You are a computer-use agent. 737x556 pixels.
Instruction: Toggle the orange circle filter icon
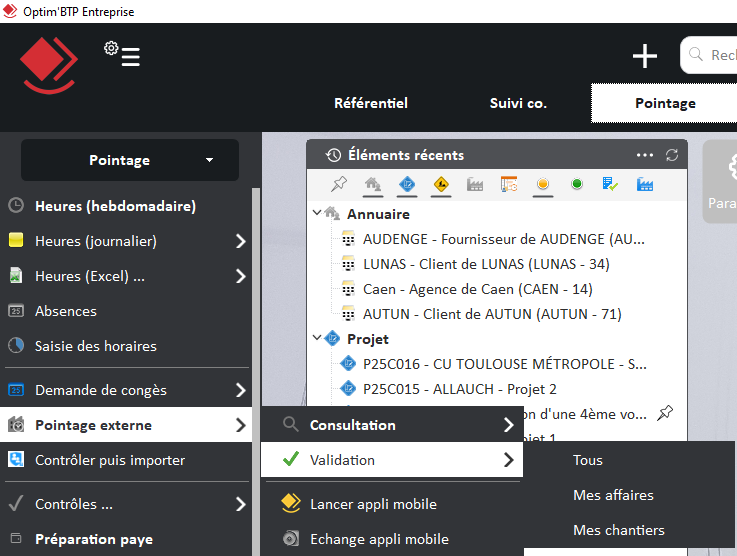543,184
